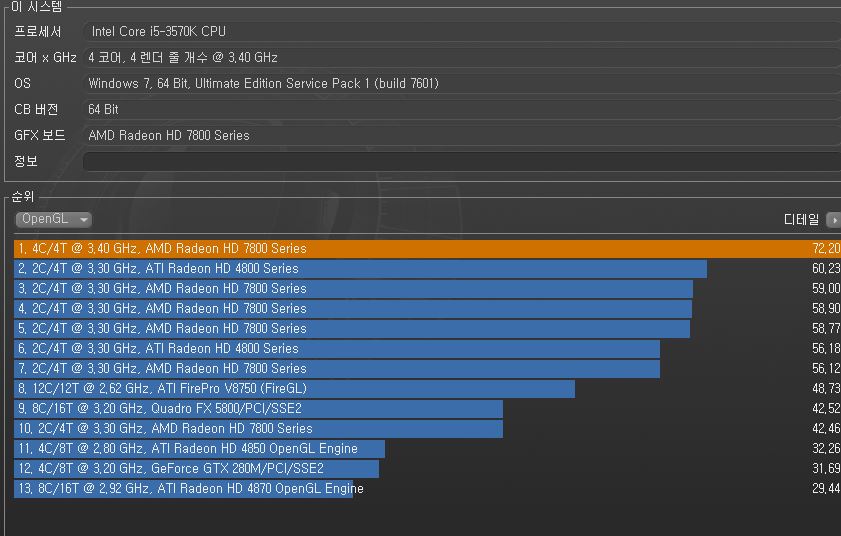Click the processor field Intel Core i5-3570K CPU
841x536 pixels.
tap(462, 32)
